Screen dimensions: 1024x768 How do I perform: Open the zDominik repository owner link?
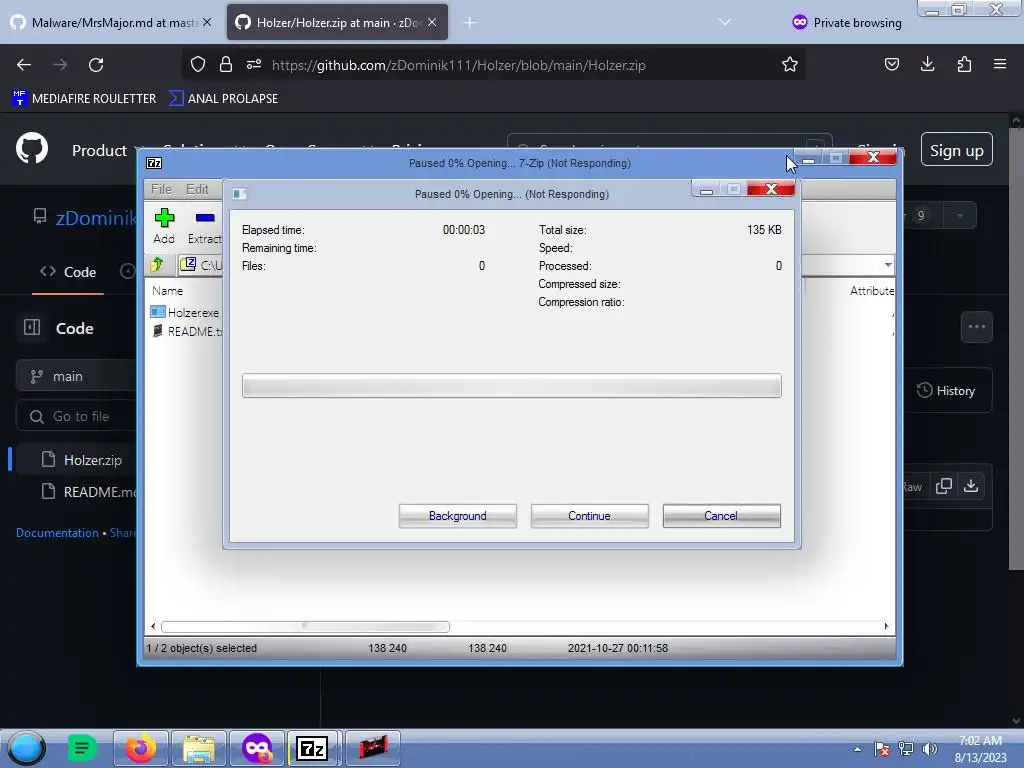click(96, 217)
